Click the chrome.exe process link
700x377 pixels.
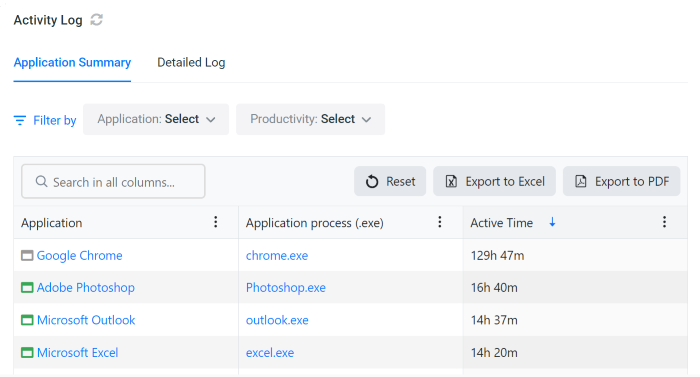point(277,256)
